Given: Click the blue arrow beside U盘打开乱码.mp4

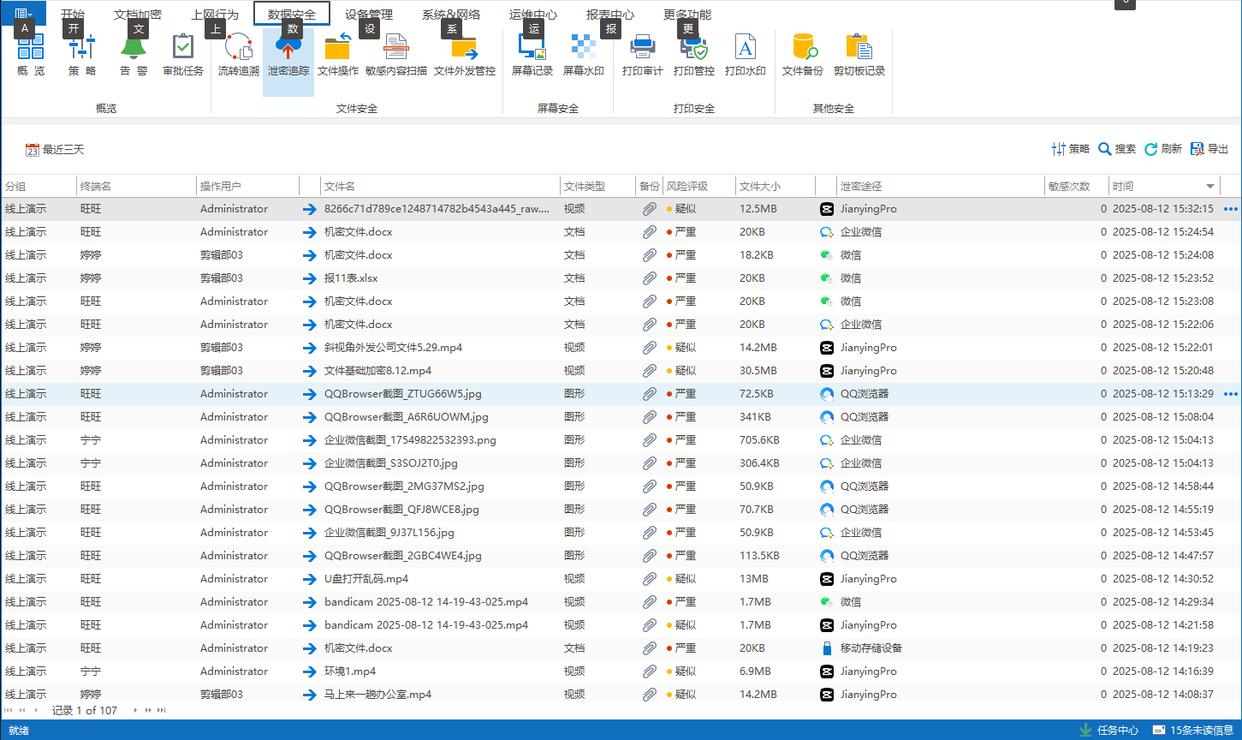Looking at the screenshot, I should pos(309,579).
